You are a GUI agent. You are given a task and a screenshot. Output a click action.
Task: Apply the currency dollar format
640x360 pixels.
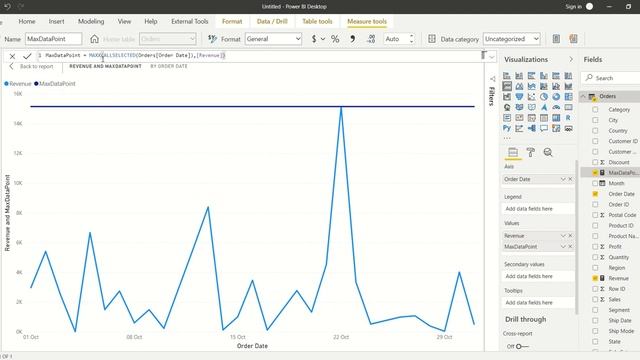(314, 39)
